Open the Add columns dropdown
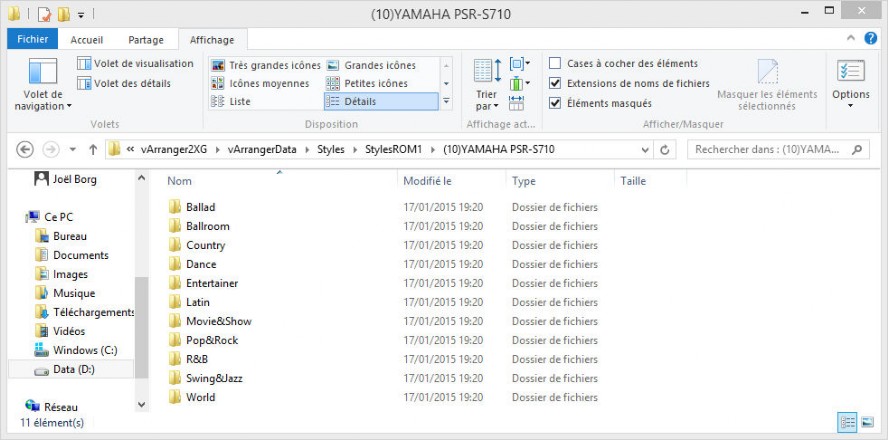 (520, 84)
